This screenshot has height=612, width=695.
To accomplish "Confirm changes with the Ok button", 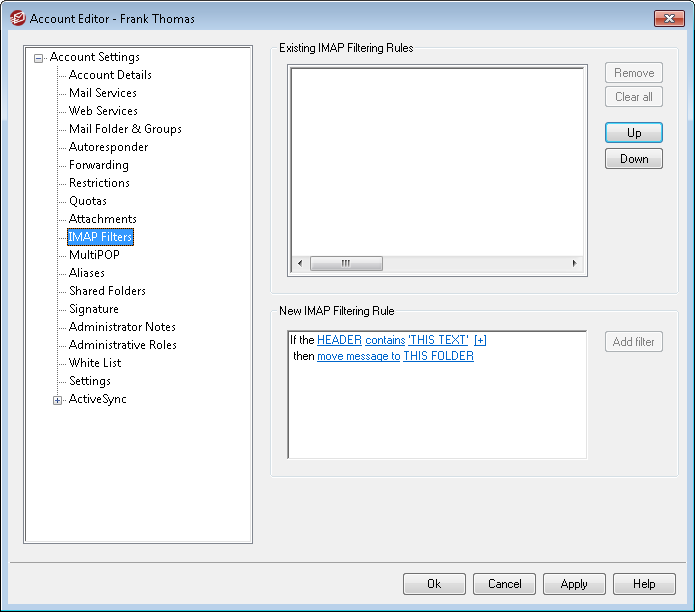I will point(434,584).
